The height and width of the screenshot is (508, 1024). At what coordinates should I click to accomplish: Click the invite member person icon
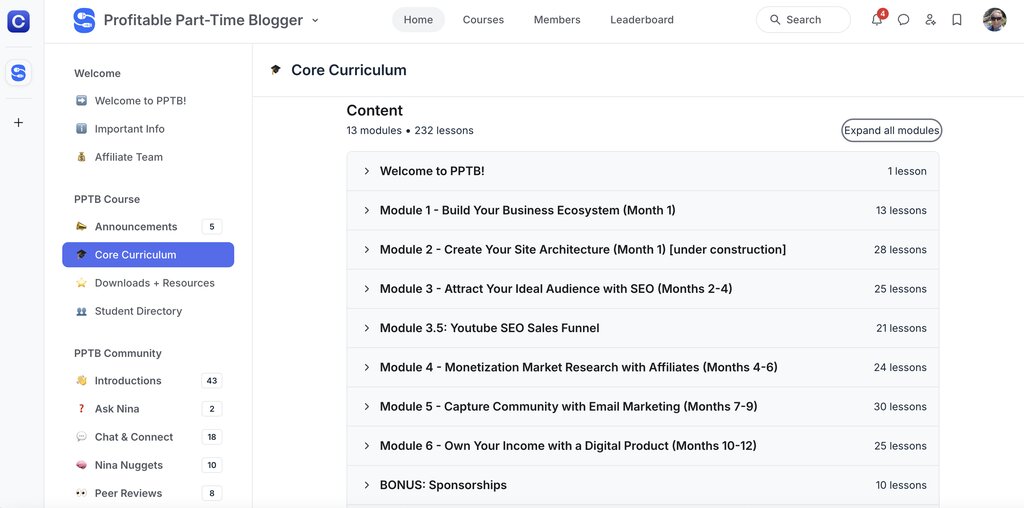click(x=931, y=20)
